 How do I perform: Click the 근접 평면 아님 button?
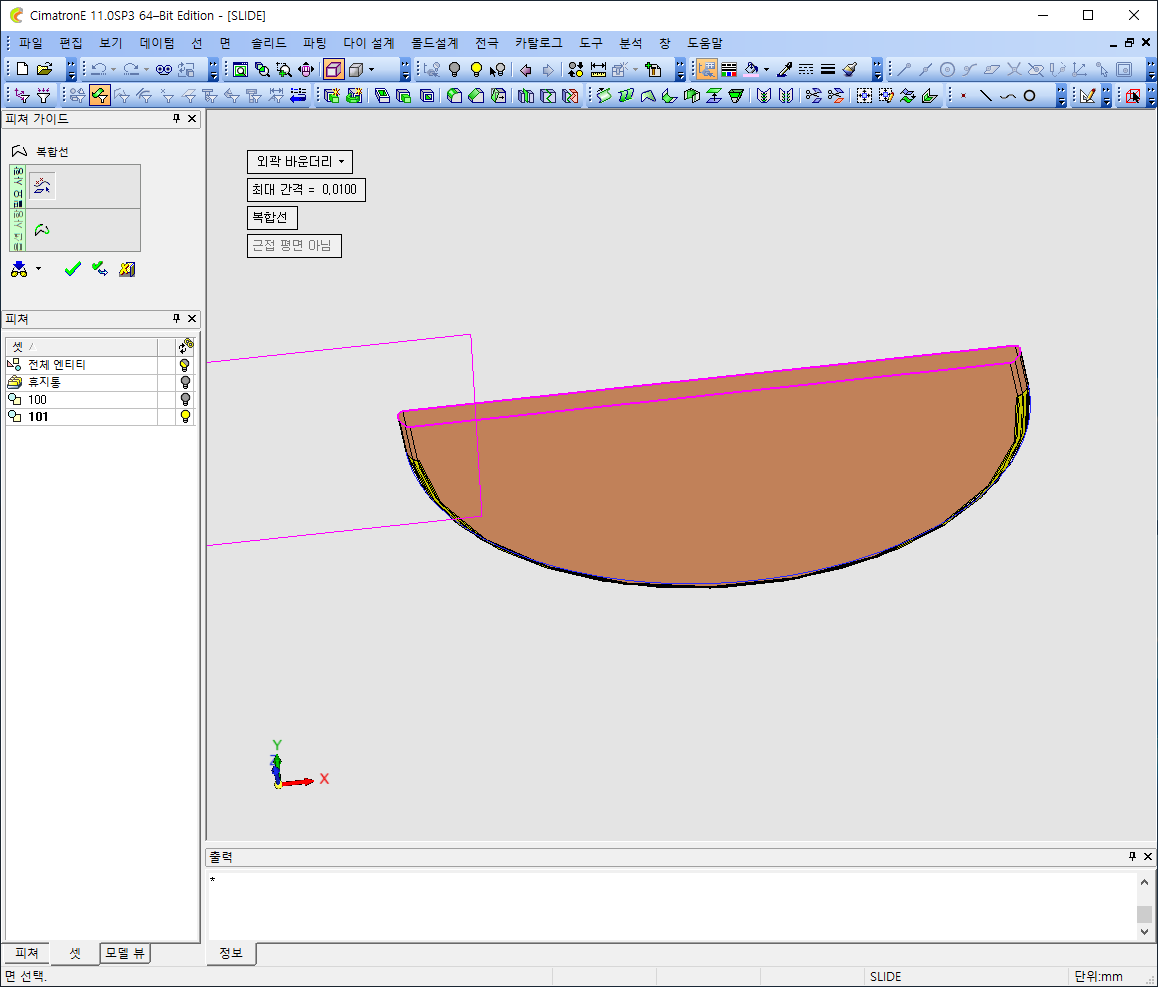coord(295,246)
